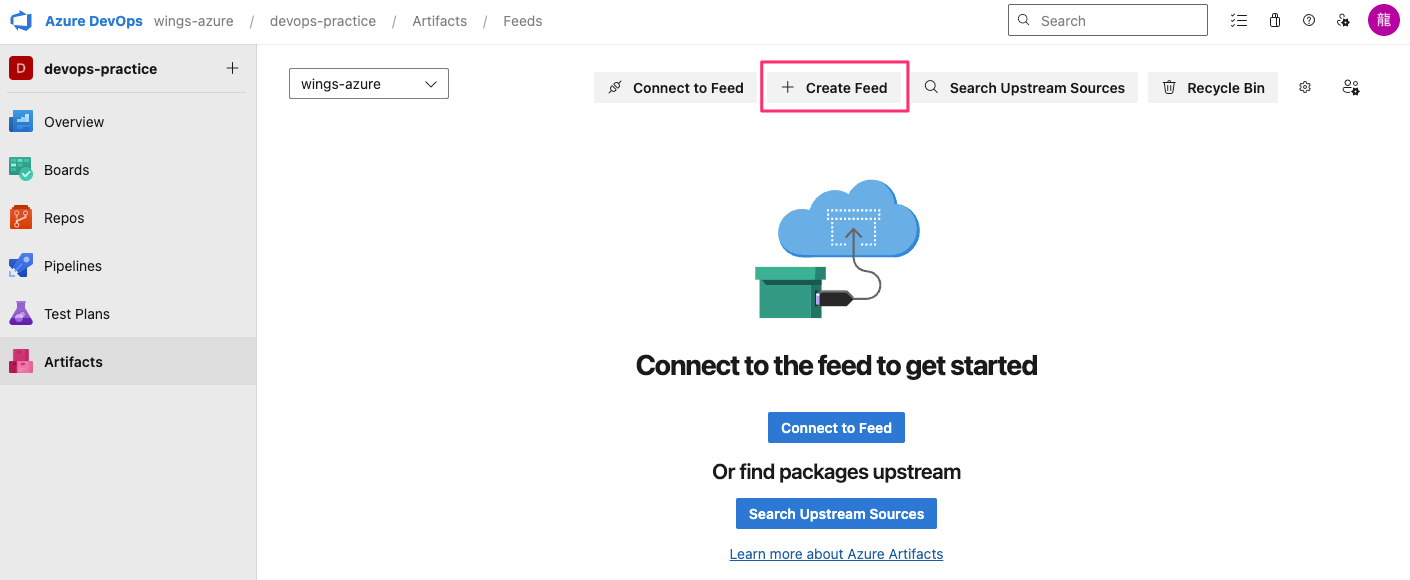Click the blue Search Upstream Sources button
Image resolution: width=1410 pixels, height=580 pixels.
pyautogui.click(x=836, y=514)
